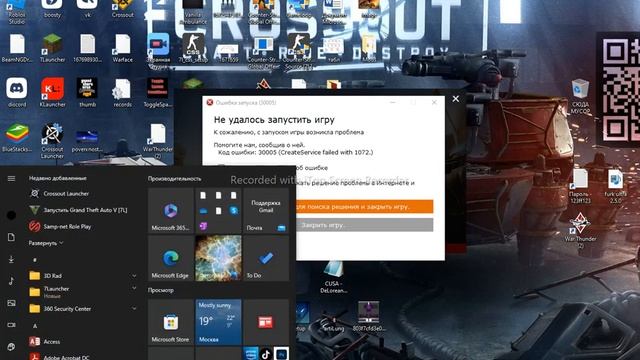Click the Просмотр tile group heading
This screenshot has height=360, width=640.
[x=161, y=290]
